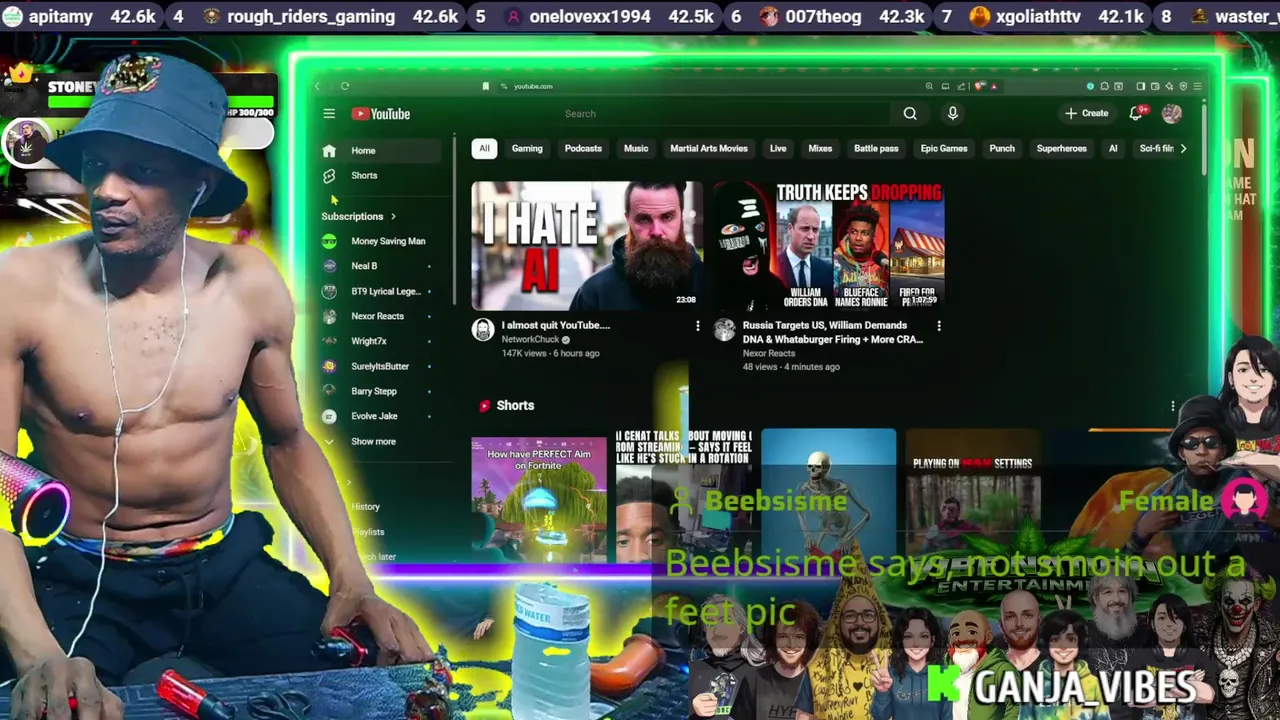This screenshot has width=1280, height=720.
Task: Open the skeleton Shorts thumbnail
Action: 829,495
